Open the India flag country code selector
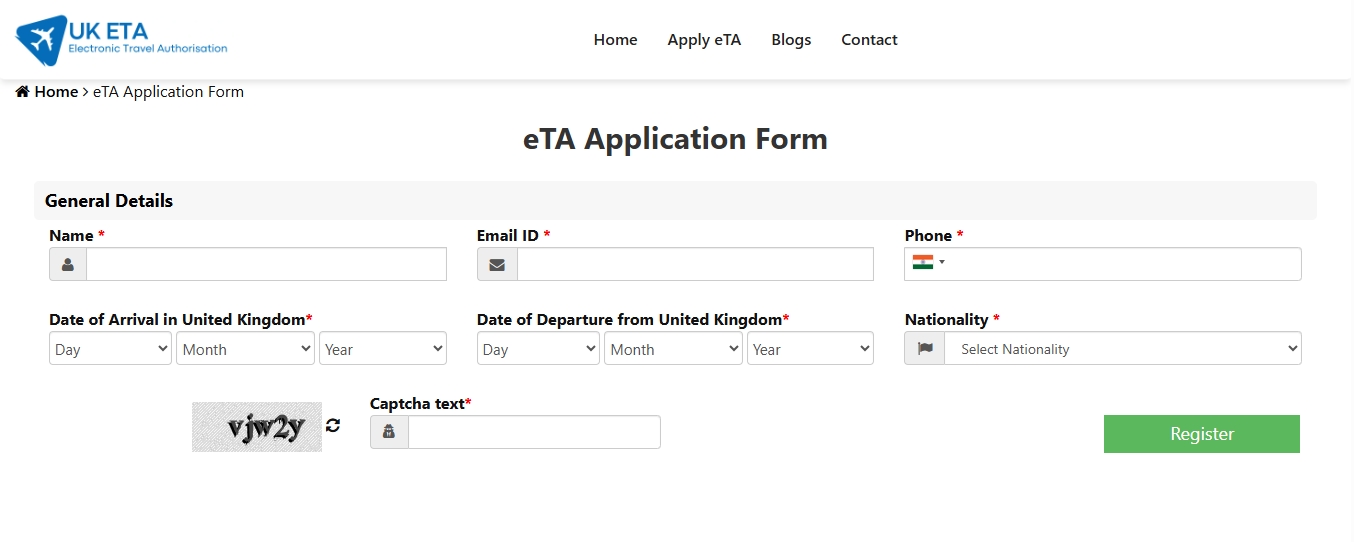 pyautogui.click(x=928, y=263)
